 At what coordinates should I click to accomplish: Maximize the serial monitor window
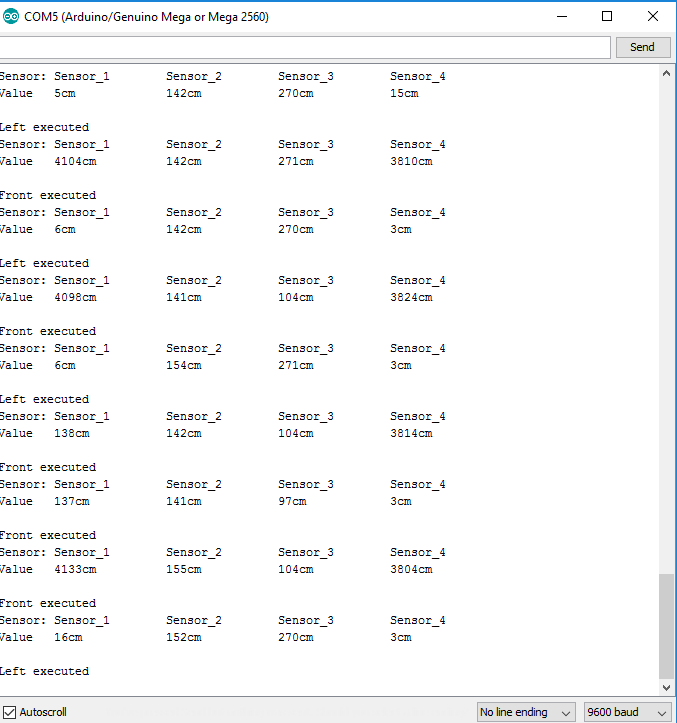click(x=607, y=17)
